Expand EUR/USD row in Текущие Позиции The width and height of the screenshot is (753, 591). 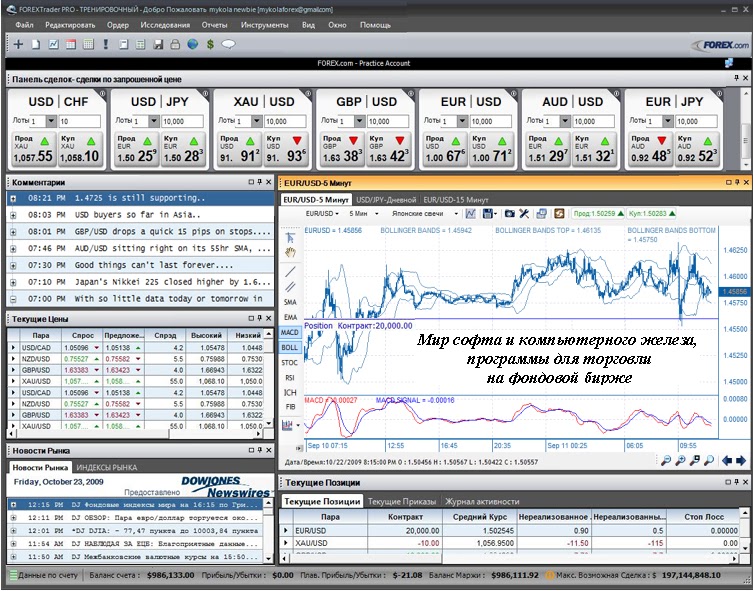tap(286, 531)
